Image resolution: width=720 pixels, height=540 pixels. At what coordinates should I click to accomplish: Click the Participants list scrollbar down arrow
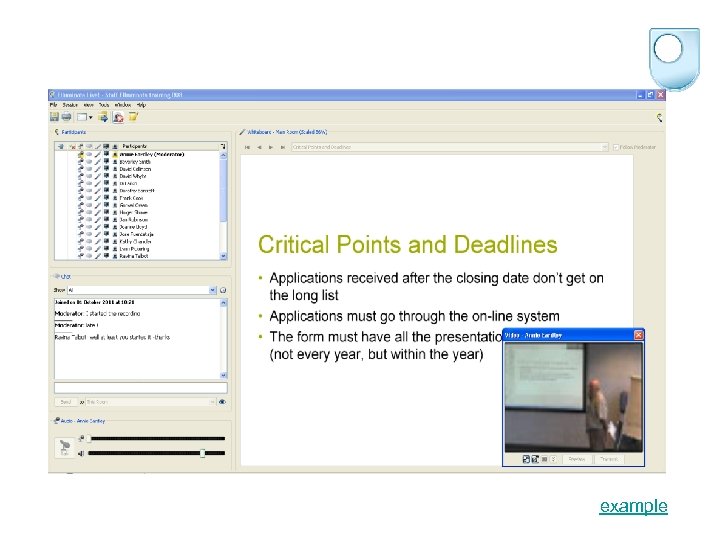(x=224, y=256)
